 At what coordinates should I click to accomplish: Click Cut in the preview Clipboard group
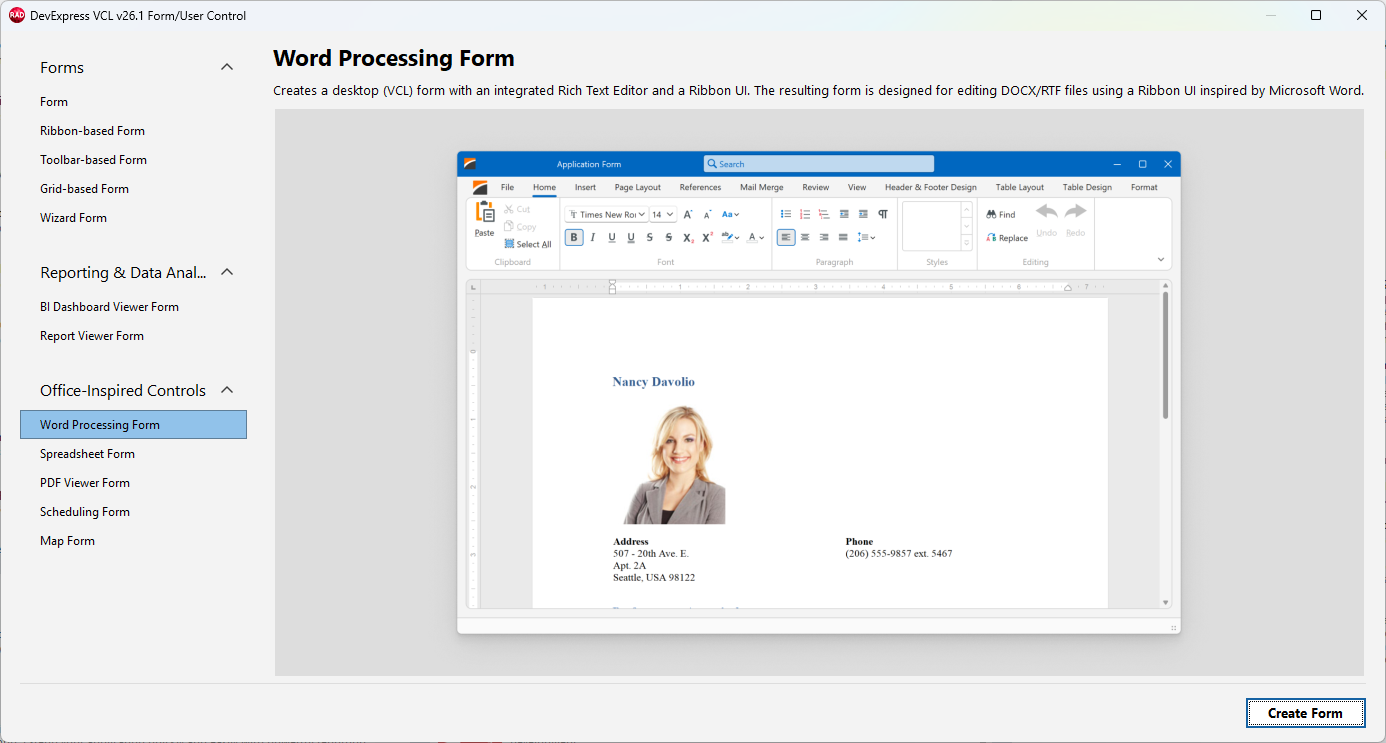pos(517,209)
